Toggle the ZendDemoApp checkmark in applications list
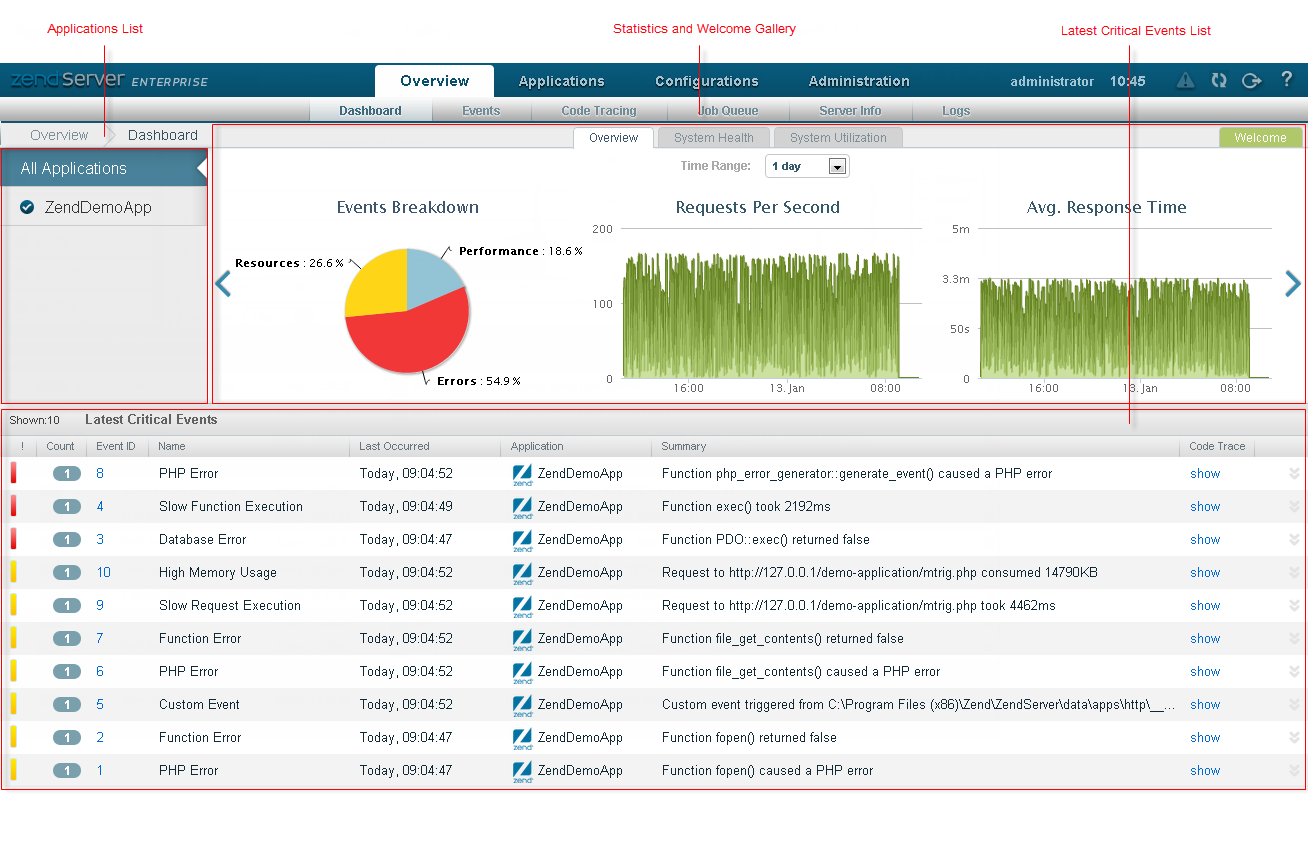The image size is (1308, 868). [x=28, y=208]
